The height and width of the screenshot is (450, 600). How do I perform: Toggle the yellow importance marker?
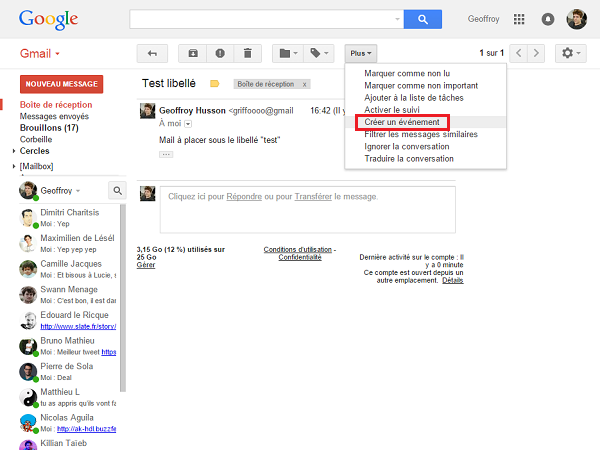(214, 83)
